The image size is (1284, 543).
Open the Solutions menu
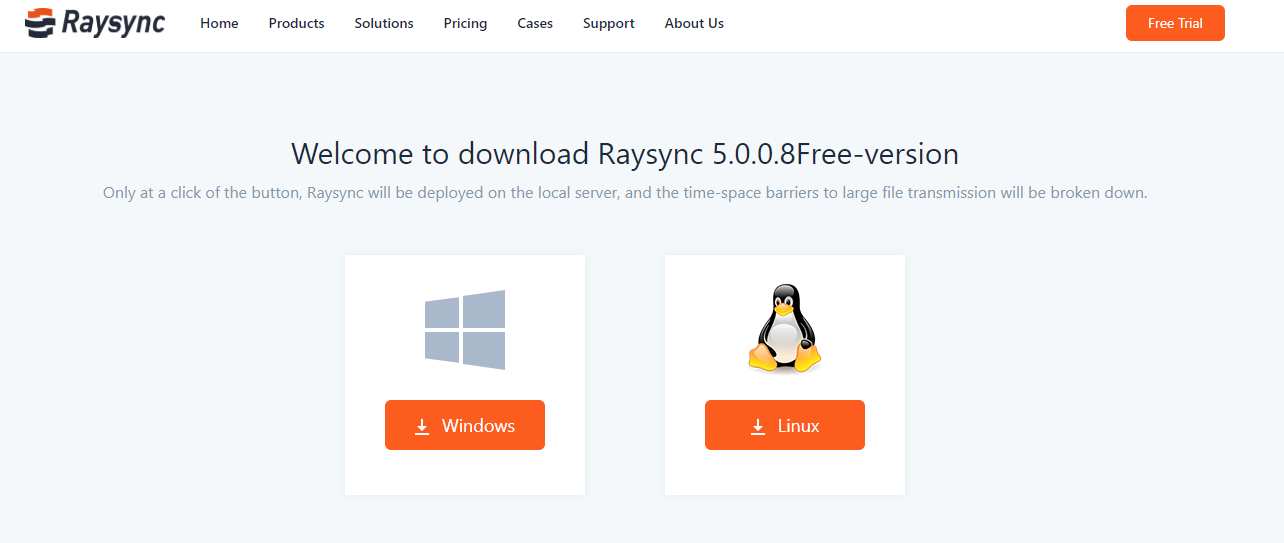[x=384, y=23]
